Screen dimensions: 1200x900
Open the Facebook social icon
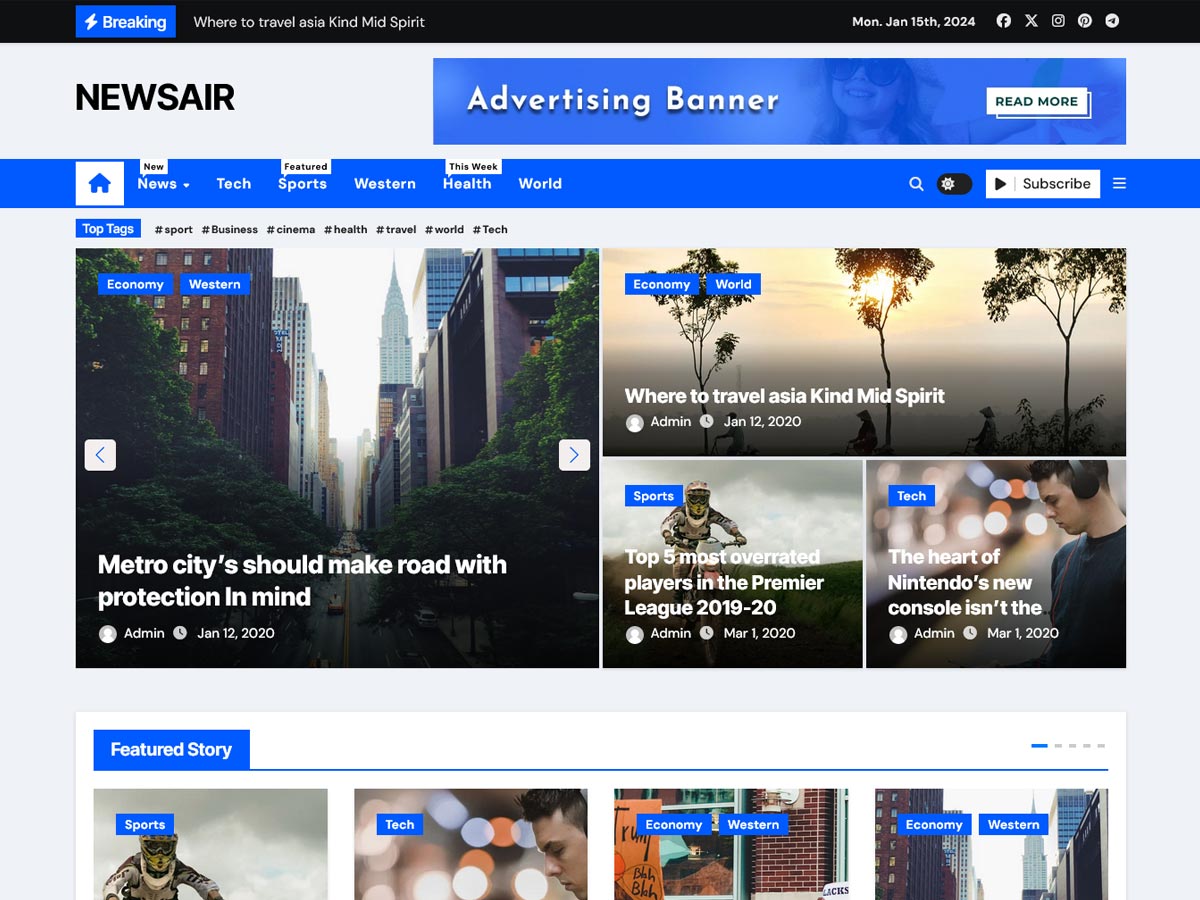tap(1003, 20)
